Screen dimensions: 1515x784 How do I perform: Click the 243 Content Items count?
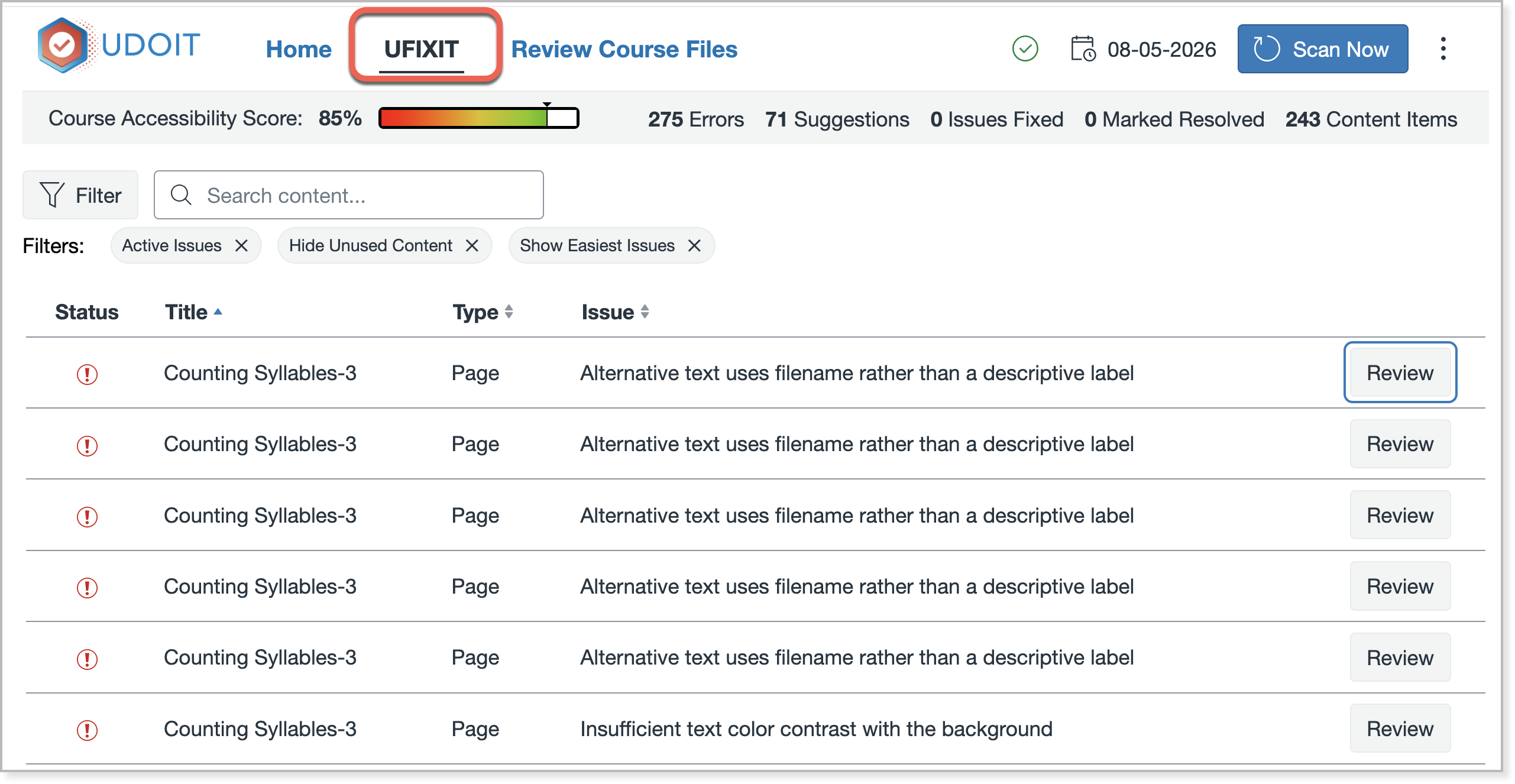tap(1371, 119)
